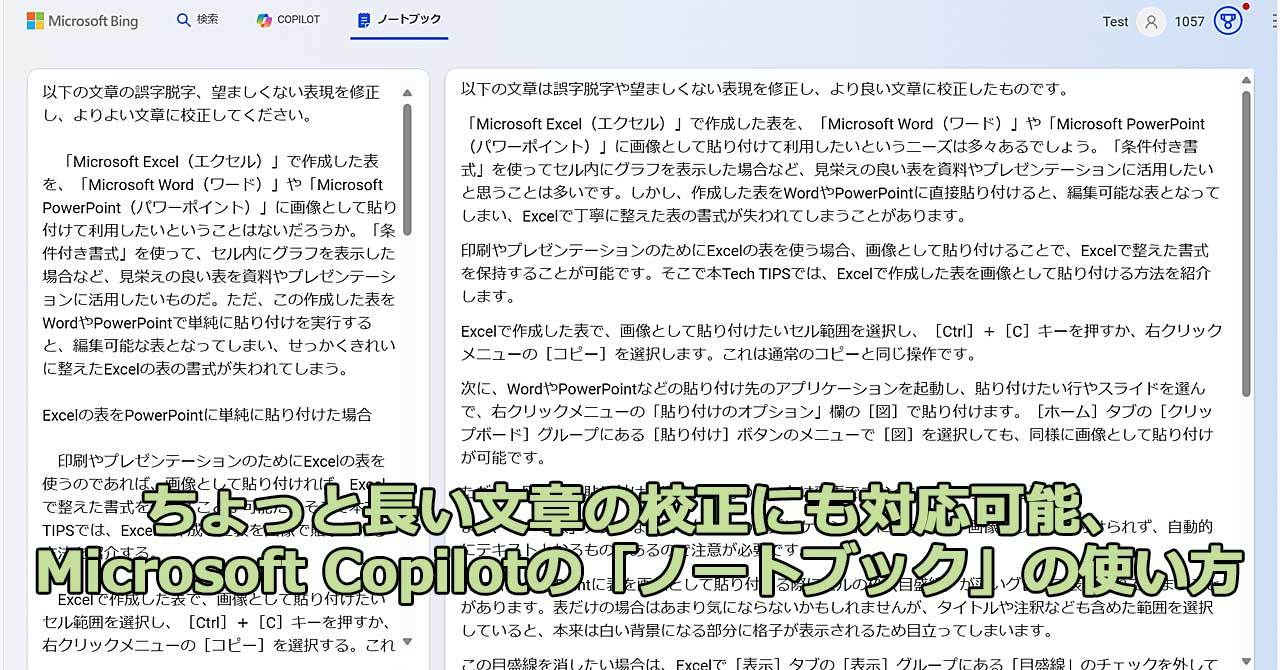Open the hamburger menu in top-right corner
This screenshot has width=1280, height=670.
point(1274,20)
